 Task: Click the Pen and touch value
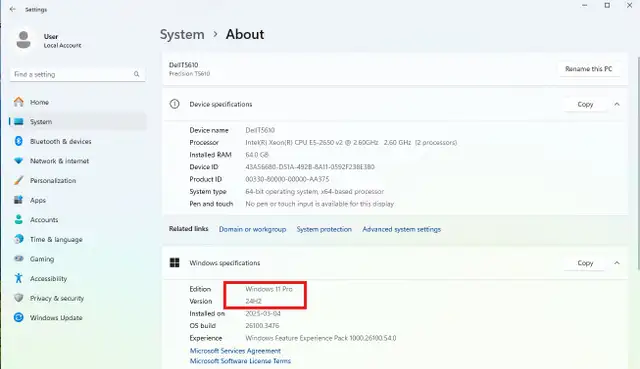pyautogui.click(x=320, y=204)
